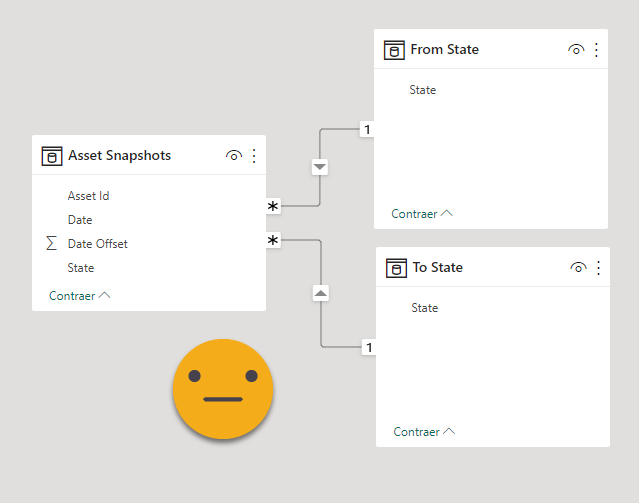Click the From State table icon
This screenshot has height=503, width=639.
click(x=395, y=49)
